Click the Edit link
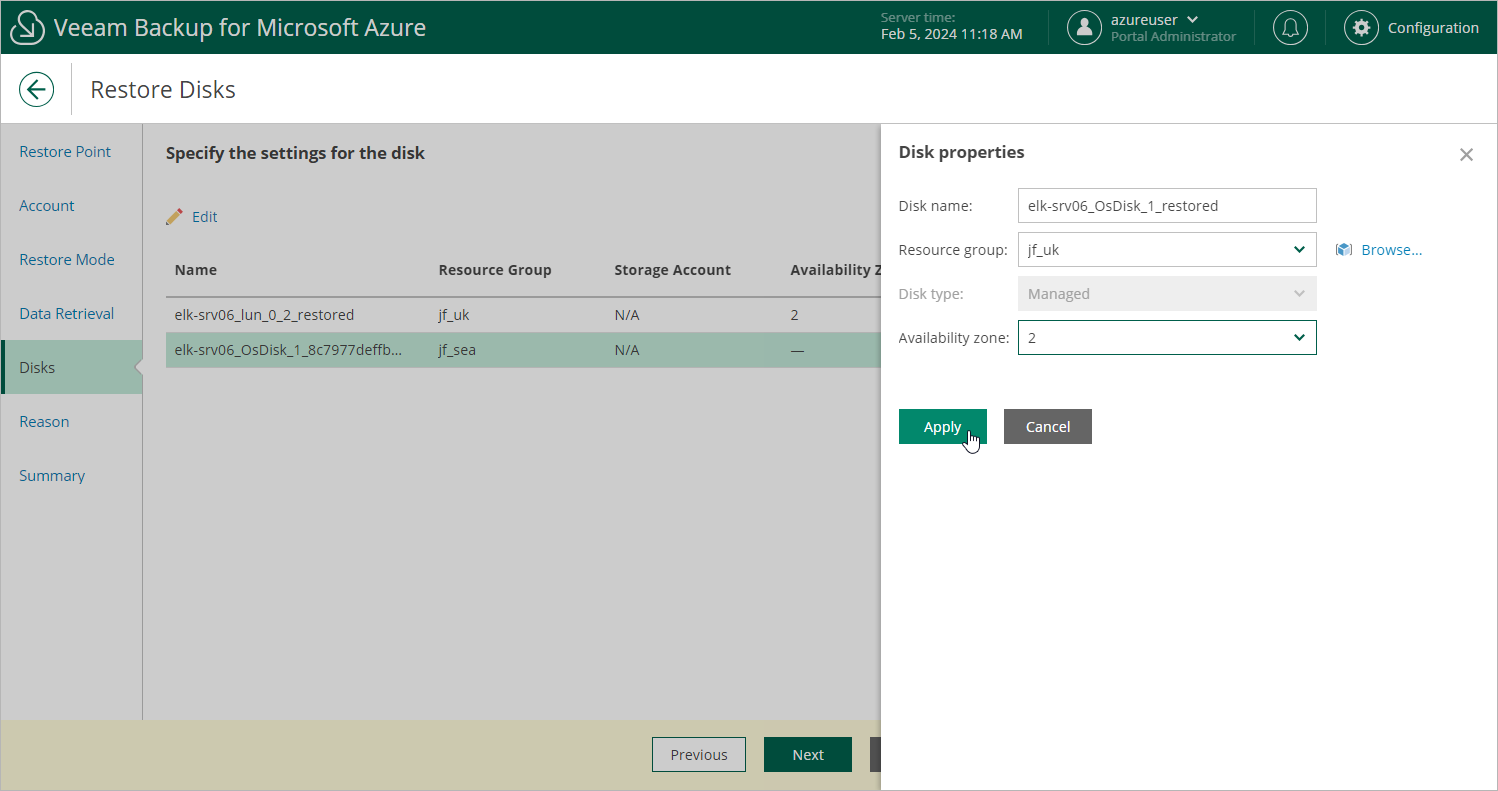This screenshot has height=791, width=1498. coord(205,216)
